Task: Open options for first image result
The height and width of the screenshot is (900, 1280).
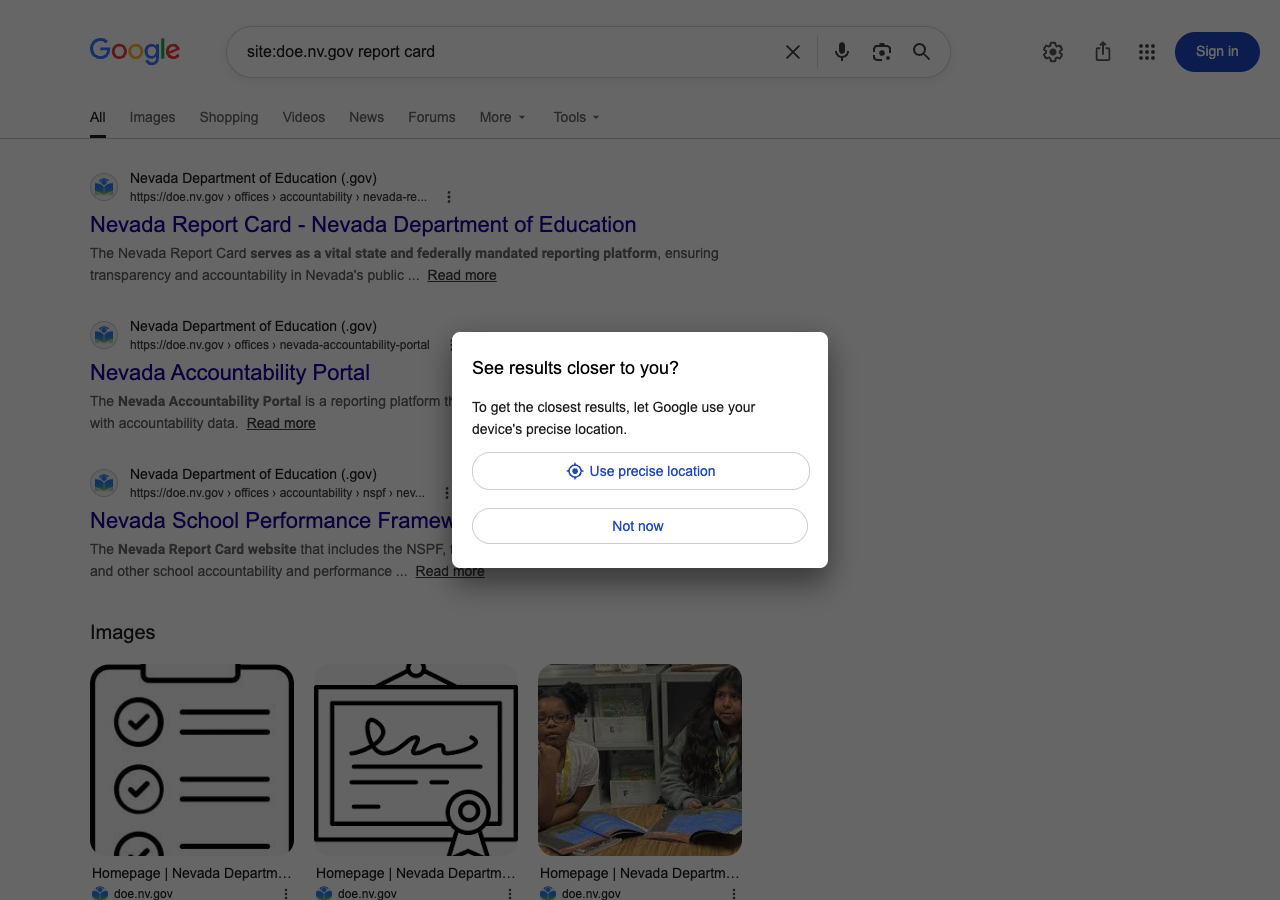Action: pyautogui.click(x=286, y=894)
